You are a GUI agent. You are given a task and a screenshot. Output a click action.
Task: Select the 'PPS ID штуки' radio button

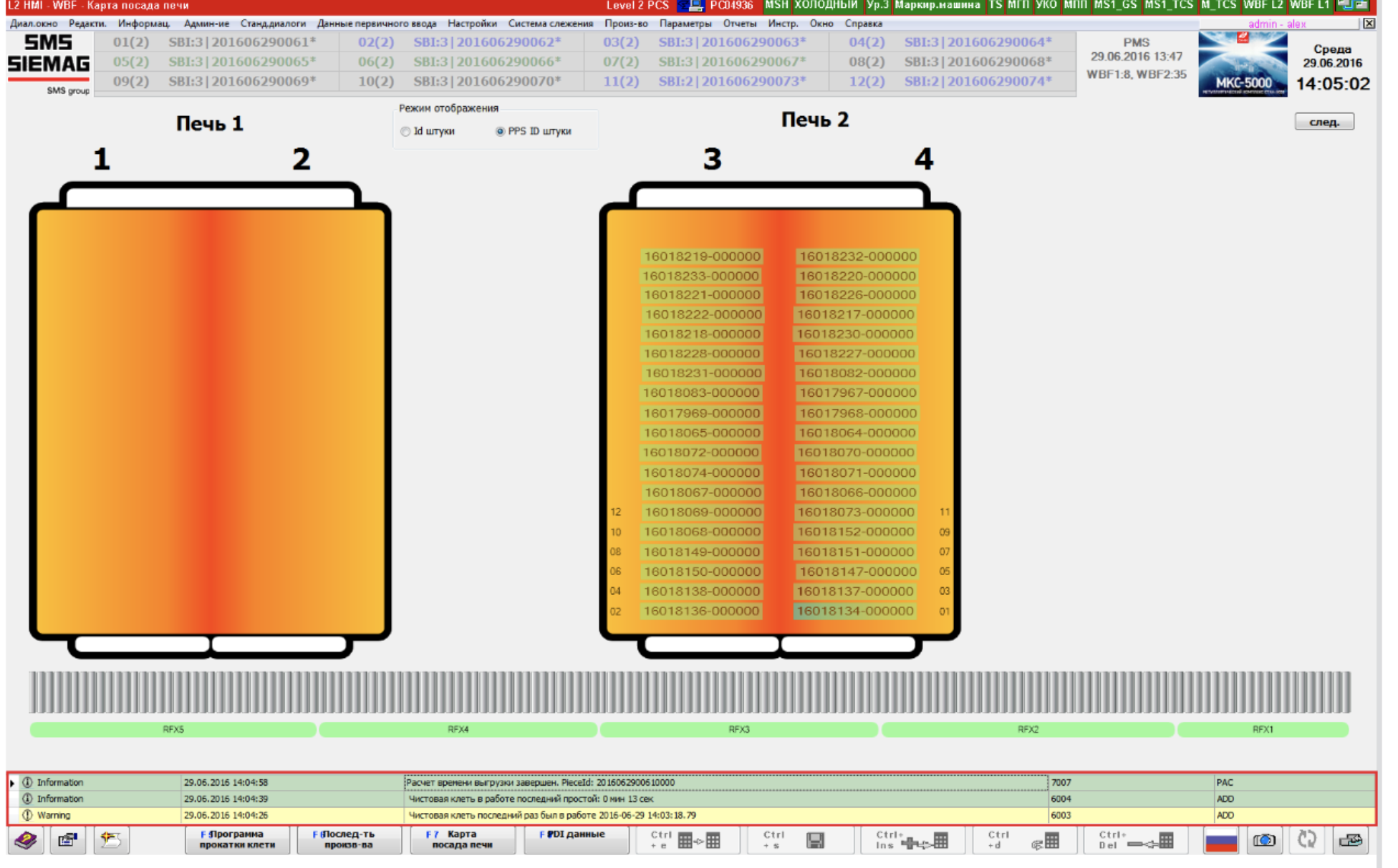[500, 132]
